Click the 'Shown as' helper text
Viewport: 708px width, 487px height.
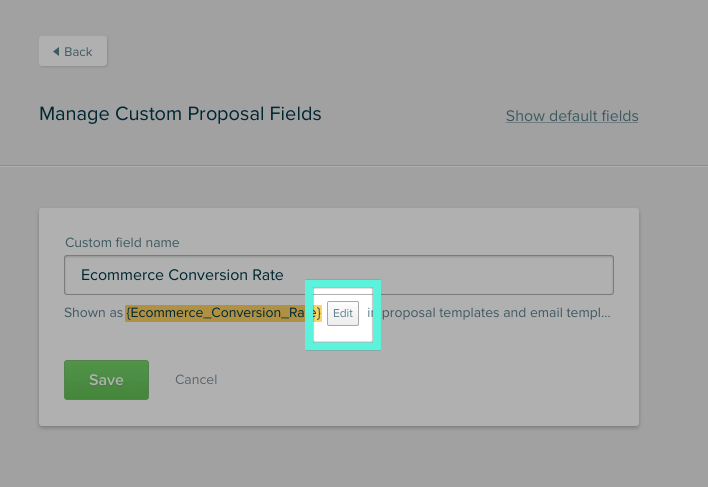click(93, 313)
